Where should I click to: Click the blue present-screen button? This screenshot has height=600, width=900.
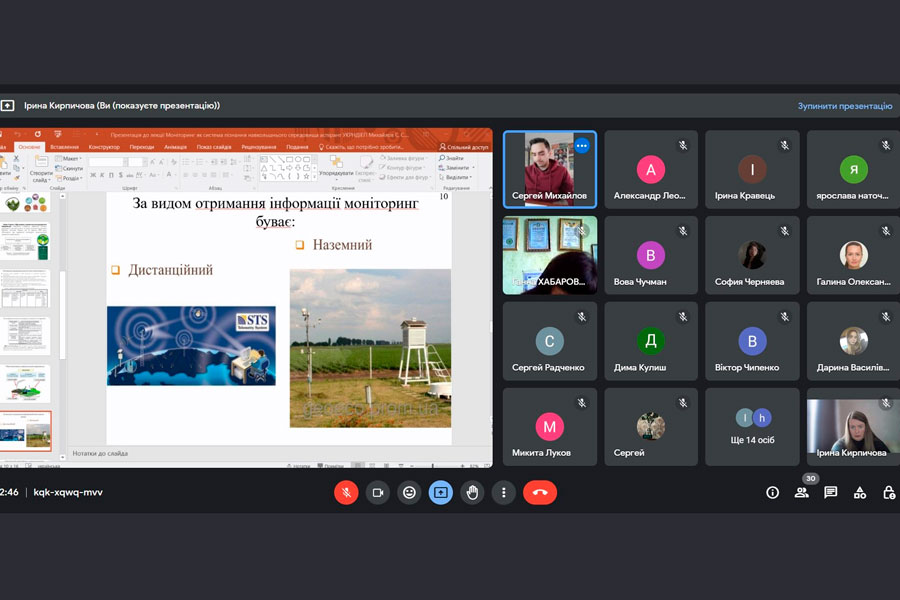click(x=441, y=493)
